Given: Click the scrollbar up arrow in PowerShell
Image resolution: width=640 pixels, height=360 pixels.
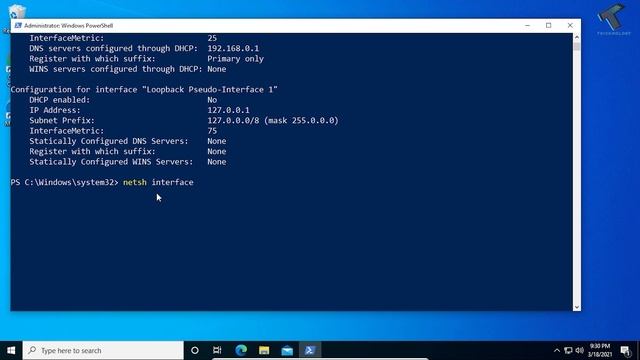Looking at the screenshot, I should click(x=577, y=37).
